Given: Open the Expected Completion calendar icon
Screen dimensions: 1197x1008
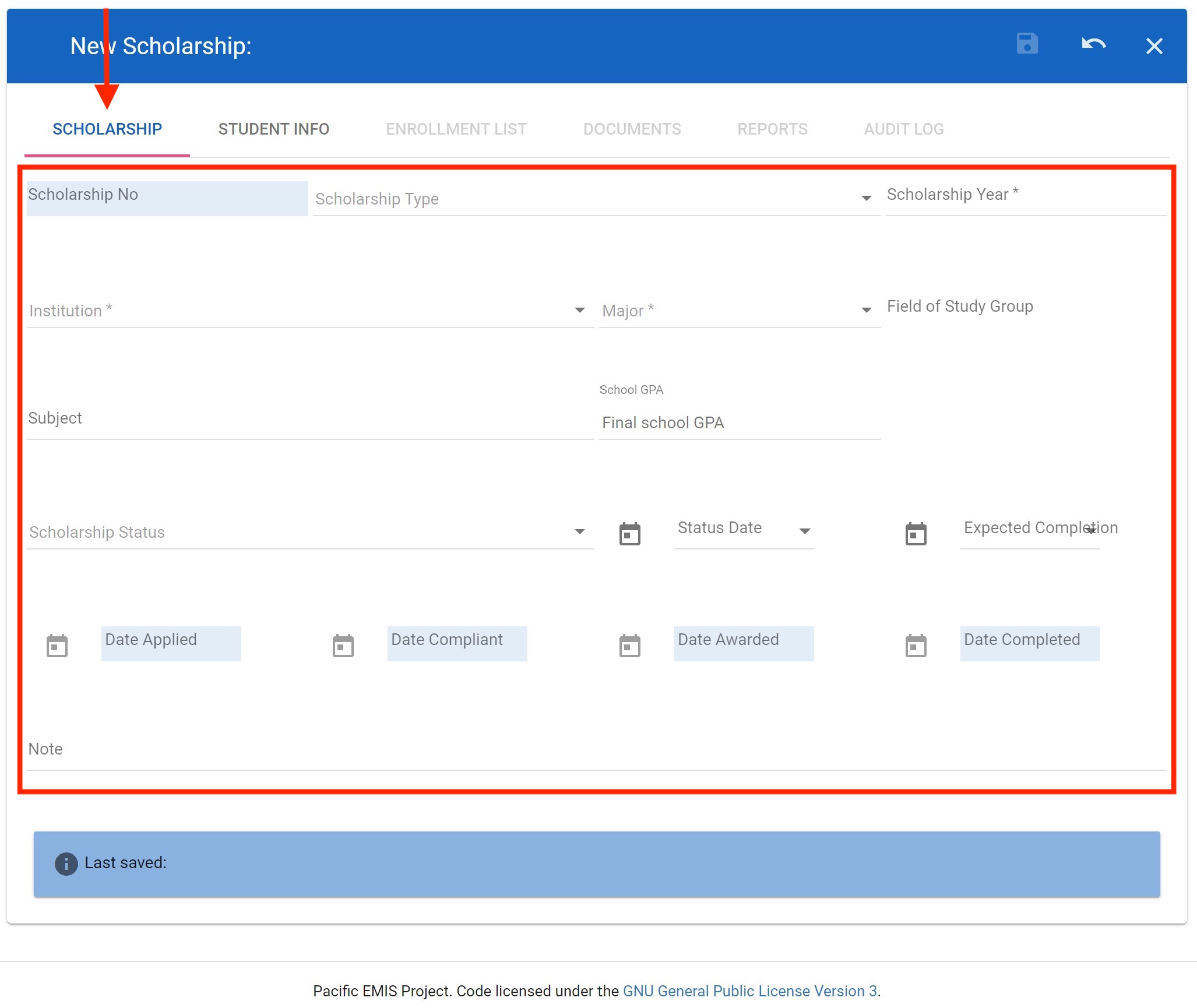Looking at the screenshot, I should pyautogui.click(x=916, y=533).
